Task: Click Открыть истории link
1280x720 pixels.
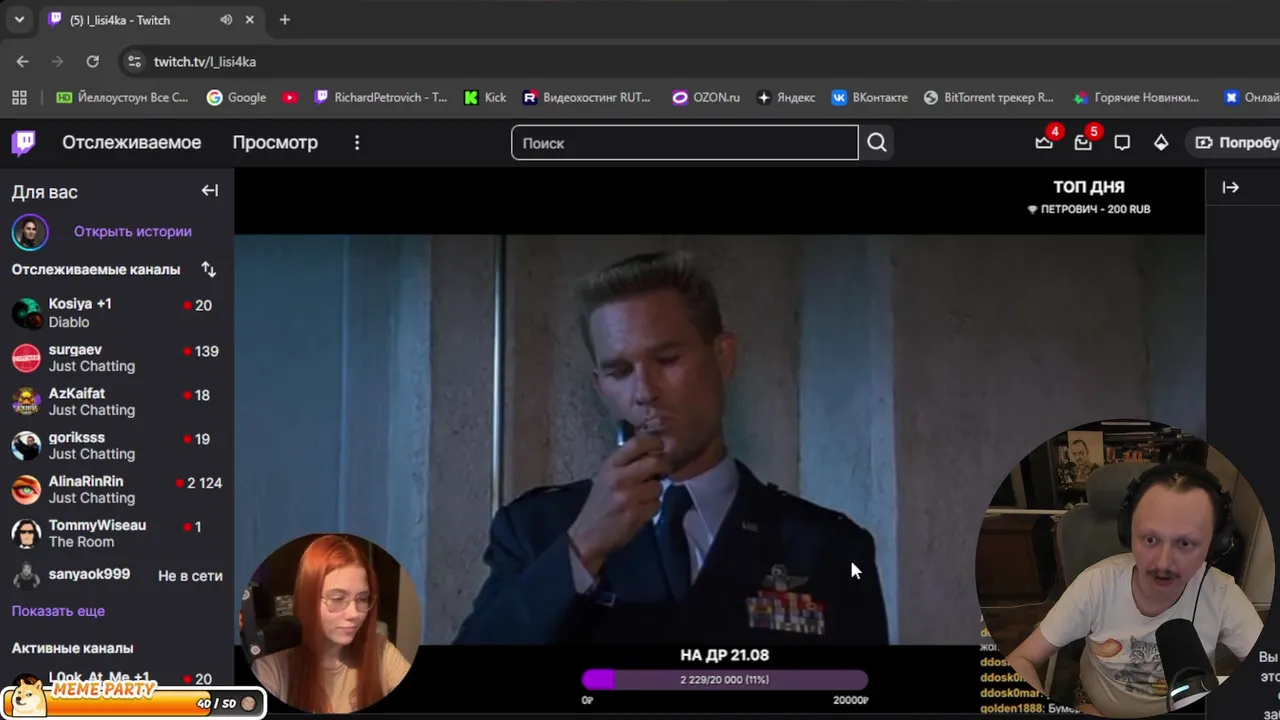Action: (x=133, y=231)
